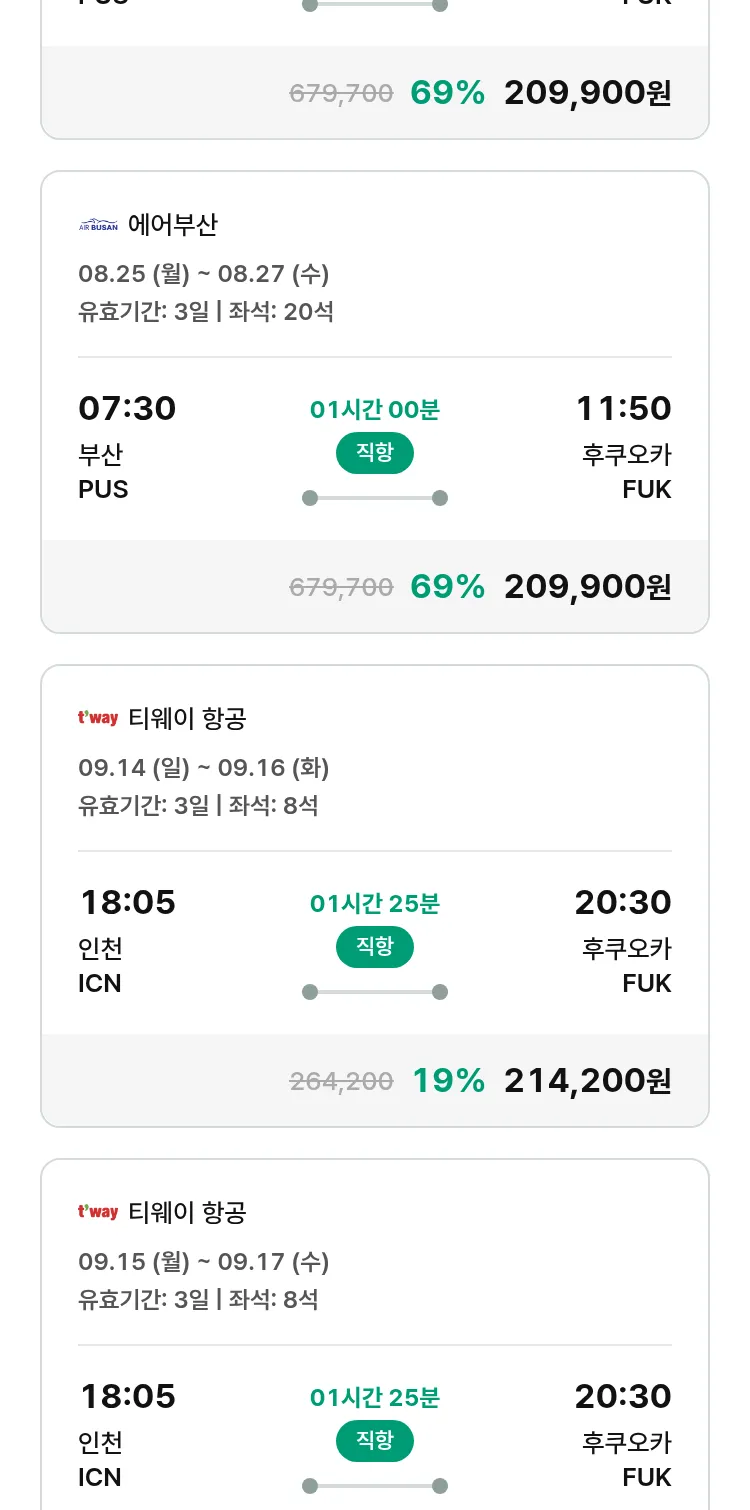This screenshot has height=1510, width=750.
Task: Click the t'way logo on the 09.14 flight
Action: point(98,718)
